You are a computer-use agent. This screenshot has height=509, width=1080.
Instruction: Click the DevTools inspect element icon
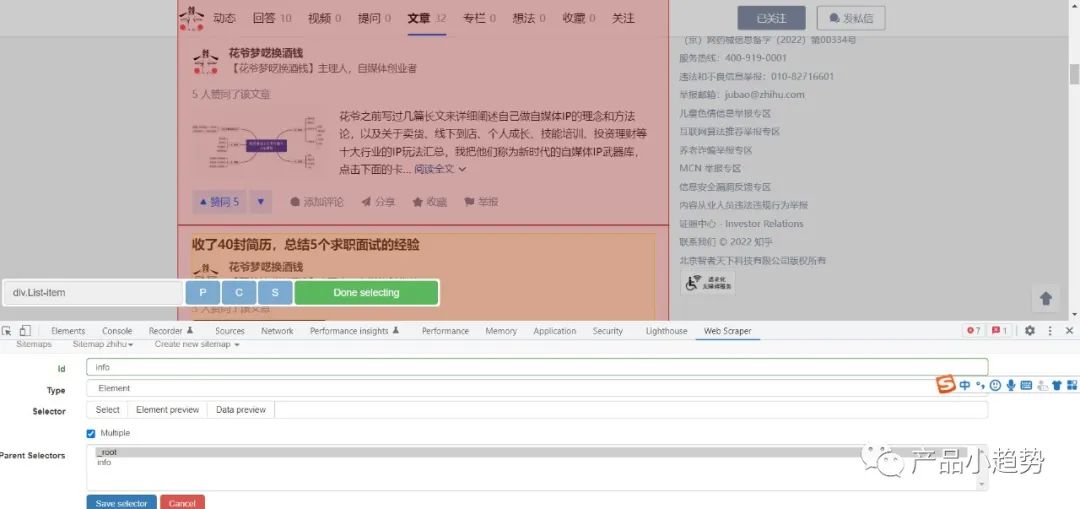tap(8, 331)
